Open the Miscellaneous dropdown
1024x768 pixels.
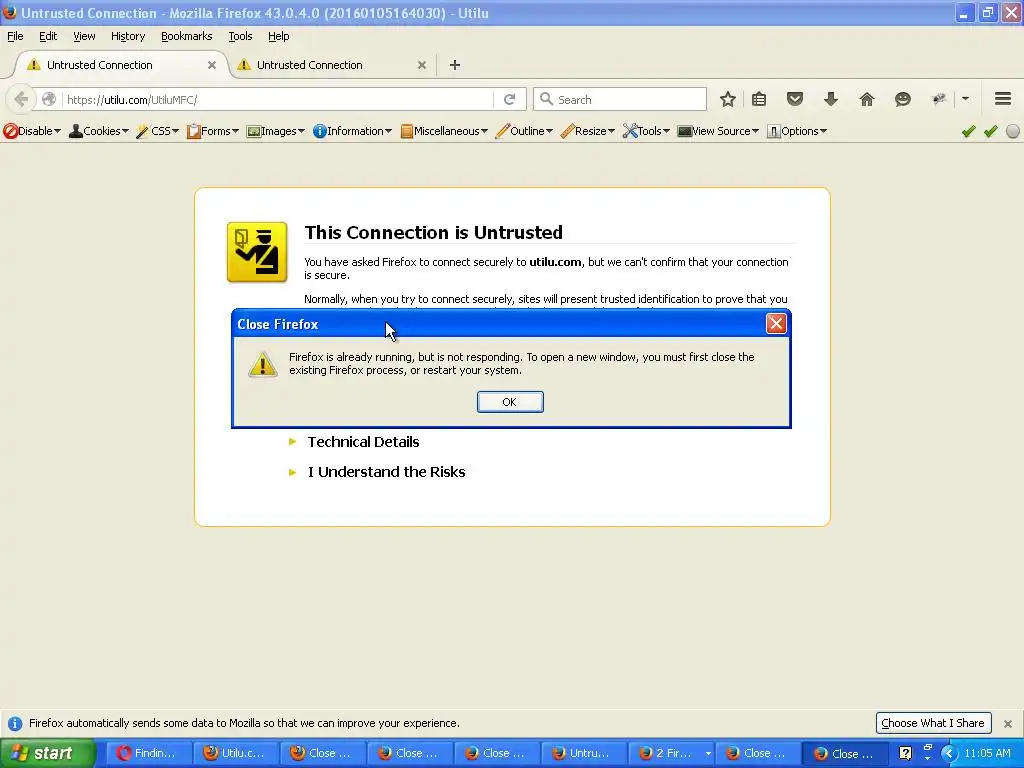[x=444, y=131]
